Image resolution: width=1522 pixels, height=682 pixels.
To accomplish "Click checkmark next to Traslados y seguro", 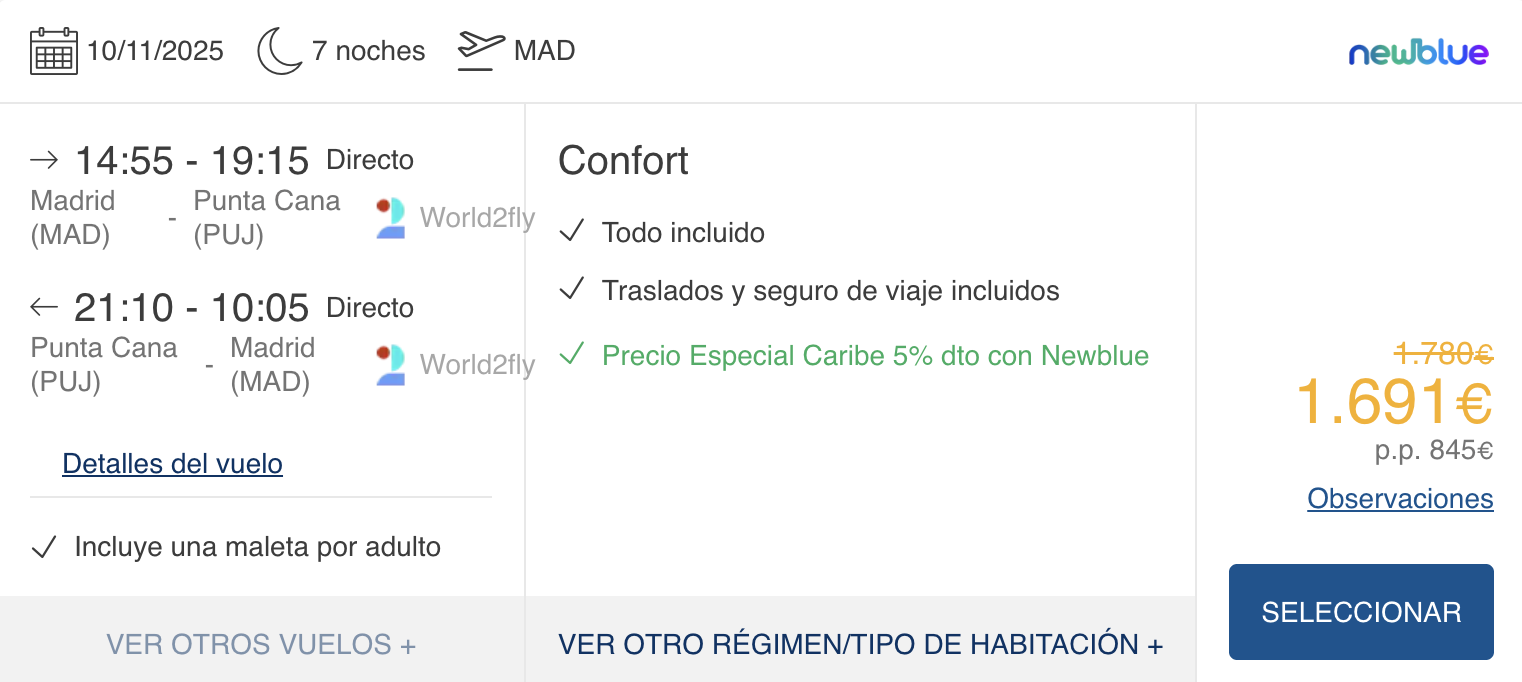I will tap(572, 290).
